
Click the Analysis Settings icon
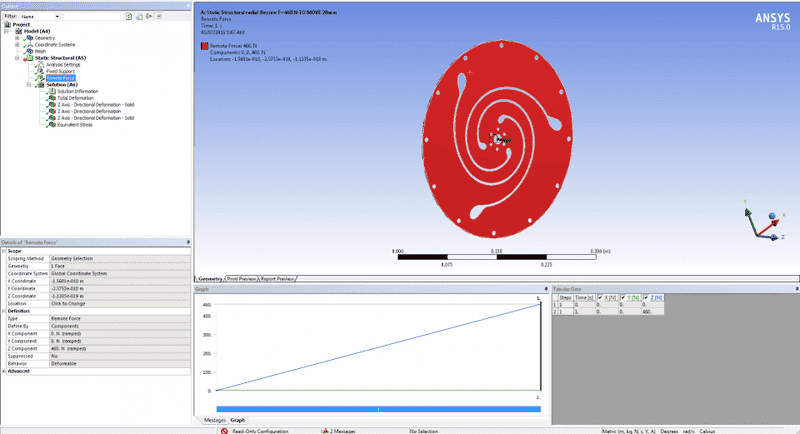click(40, 64)
